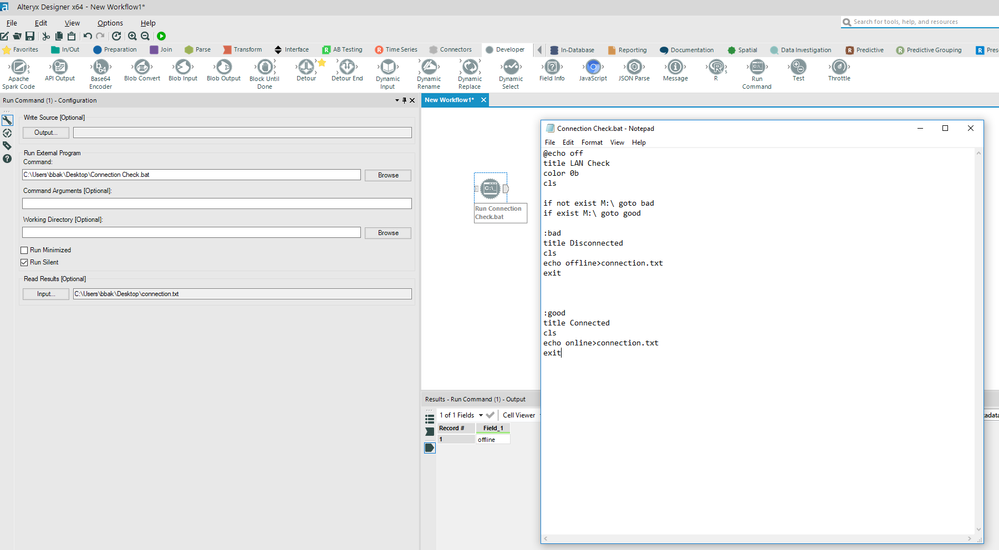Click the 'offline' cell in Results
Viewport: 999px width, 550px height.
(x=492, y=440)
